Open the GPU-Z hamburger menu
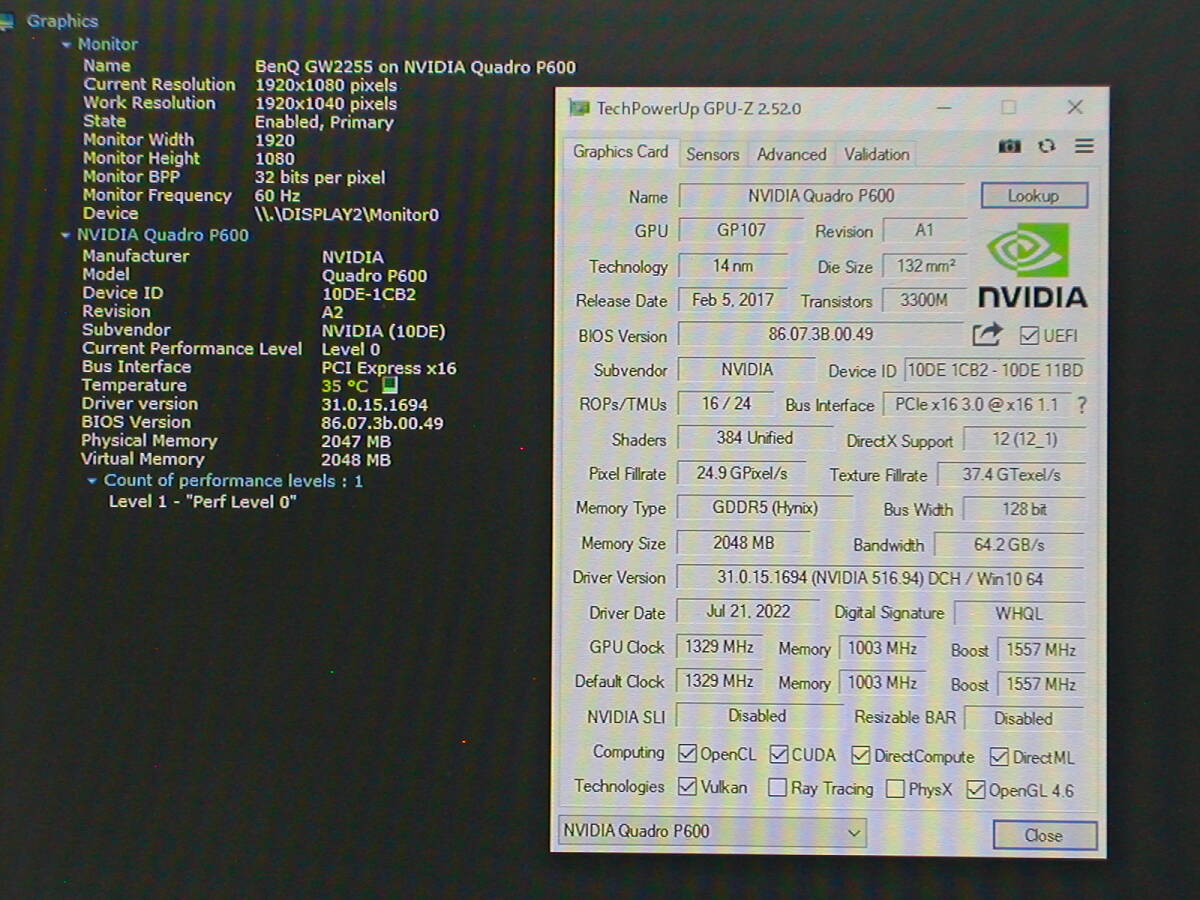 coord(1084,146)
